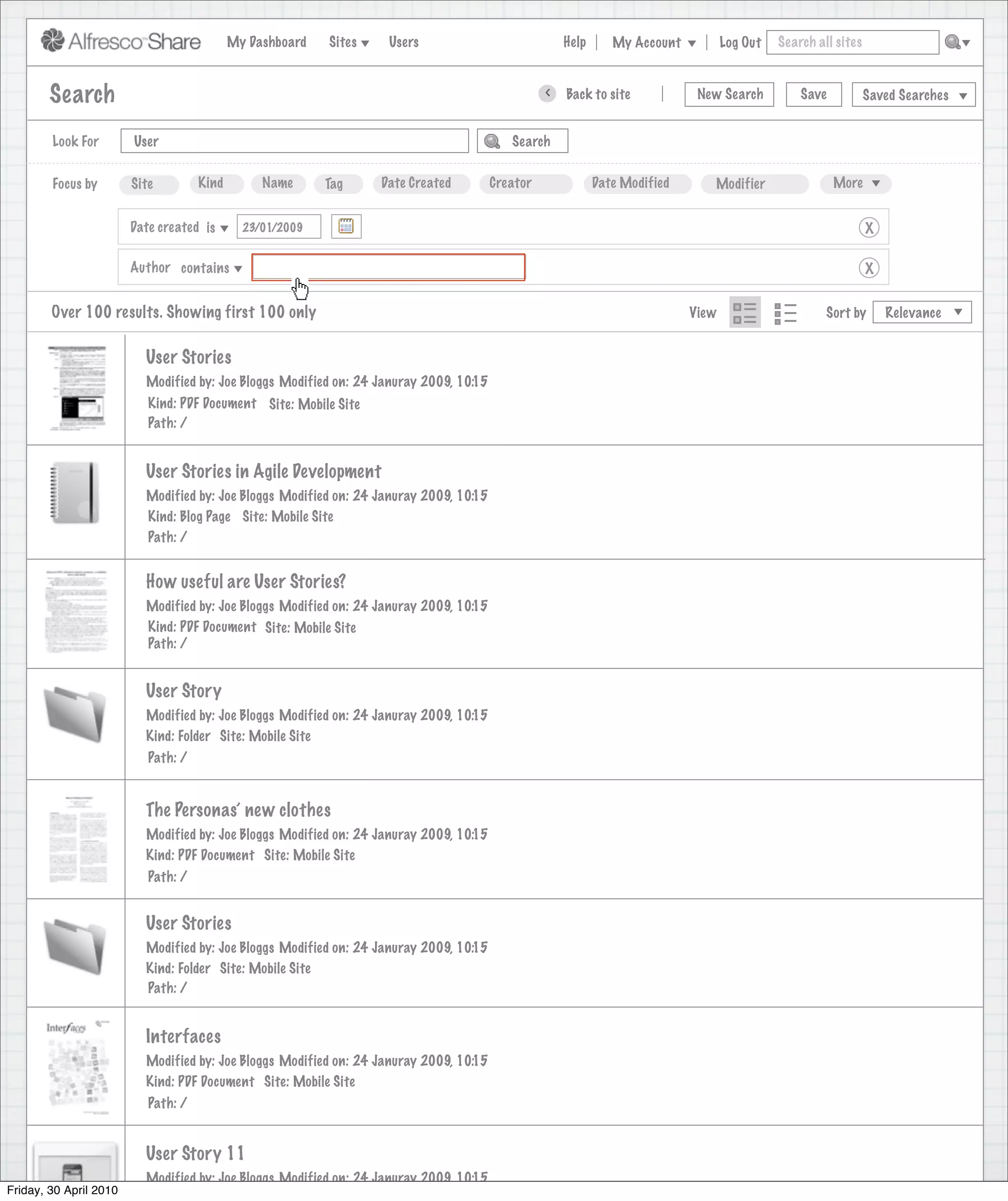Click the header search magnifier icon

[952, 42]
